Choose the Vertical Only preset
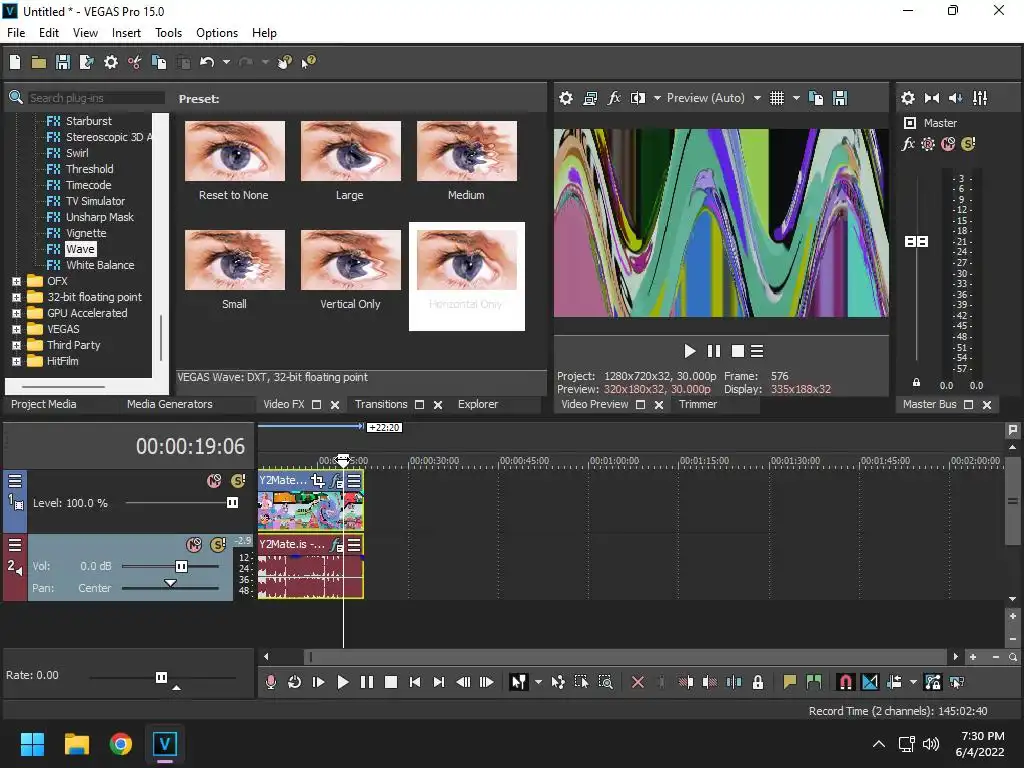Viewport: 1024px width, 768px height. point(350,270)
